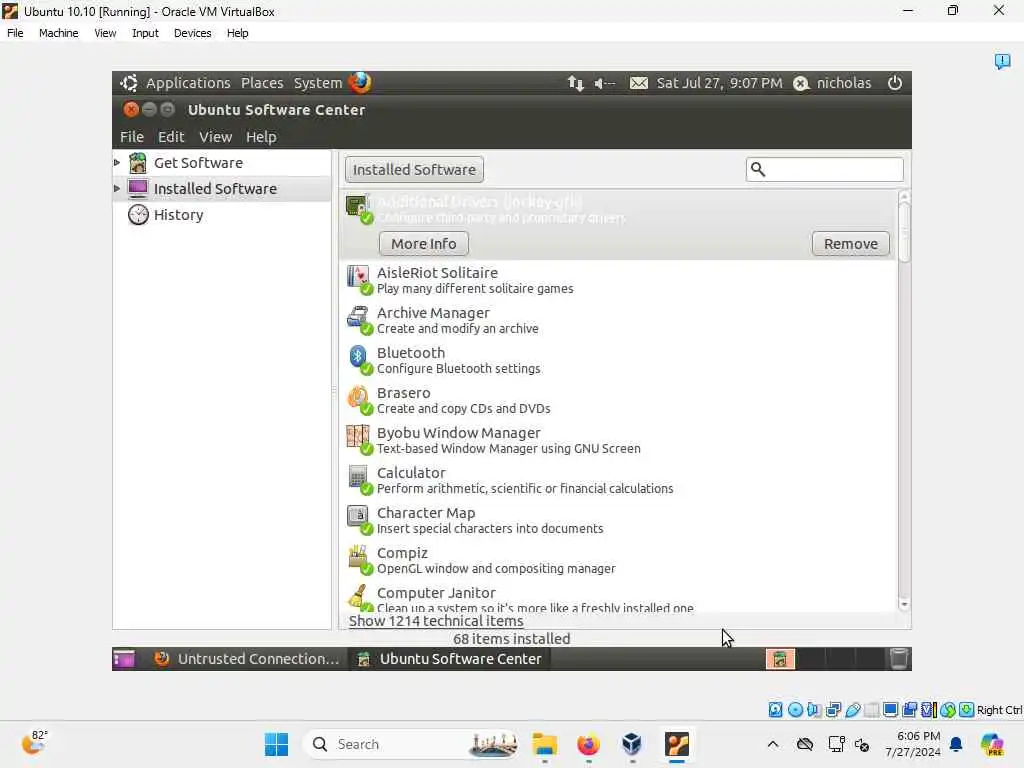Image resolution: width=1024 pixels, height=768 pixels.
Task: Click Remove for Additional Drivers
Action: click(850, 244)
